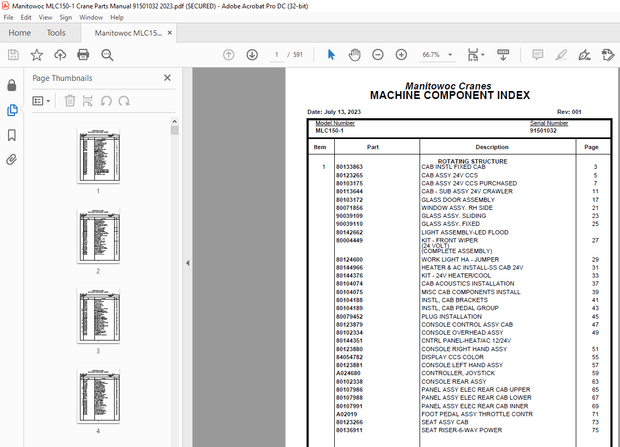
Task: Click 'CONSOLE REAR ASSY' description
Action: click(454, 381)
